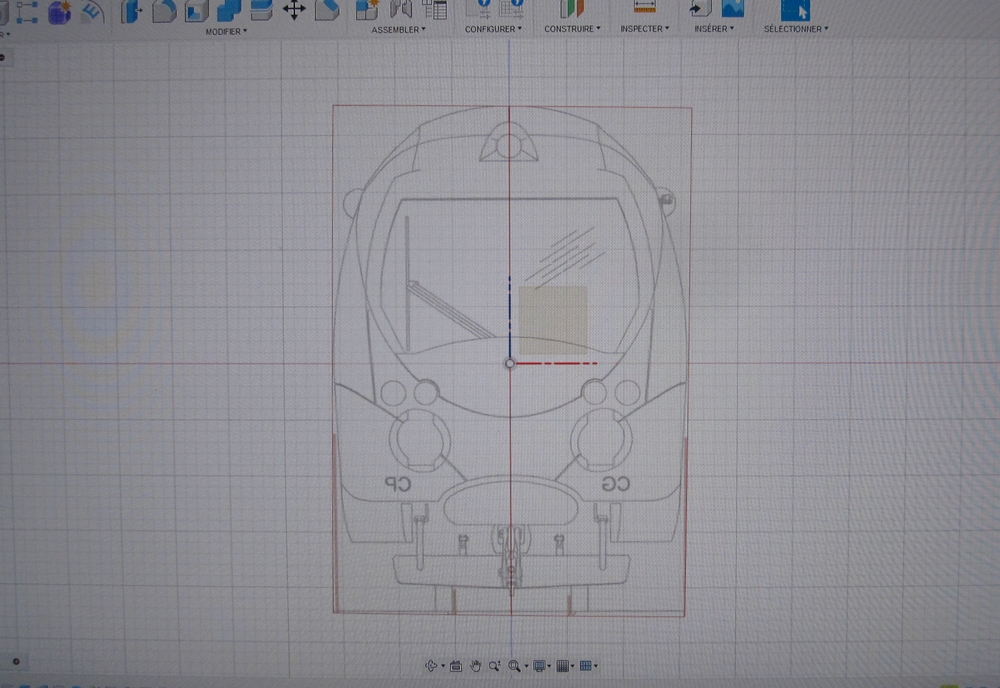This screenshot has height=688, width=1000.
Task: Click the Construire plane icon
Action: click(x=571, y=8)
